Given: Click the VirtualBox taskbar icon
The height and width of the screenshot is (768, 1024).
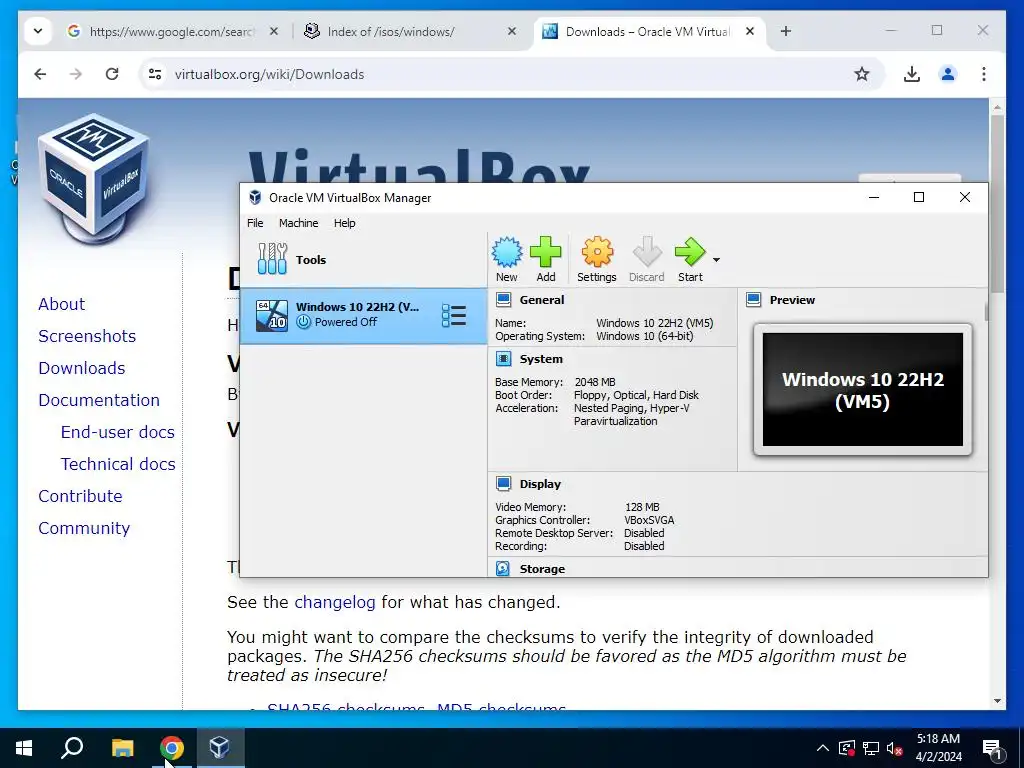Looking at the screenshot, I should (x=219, y=748).
